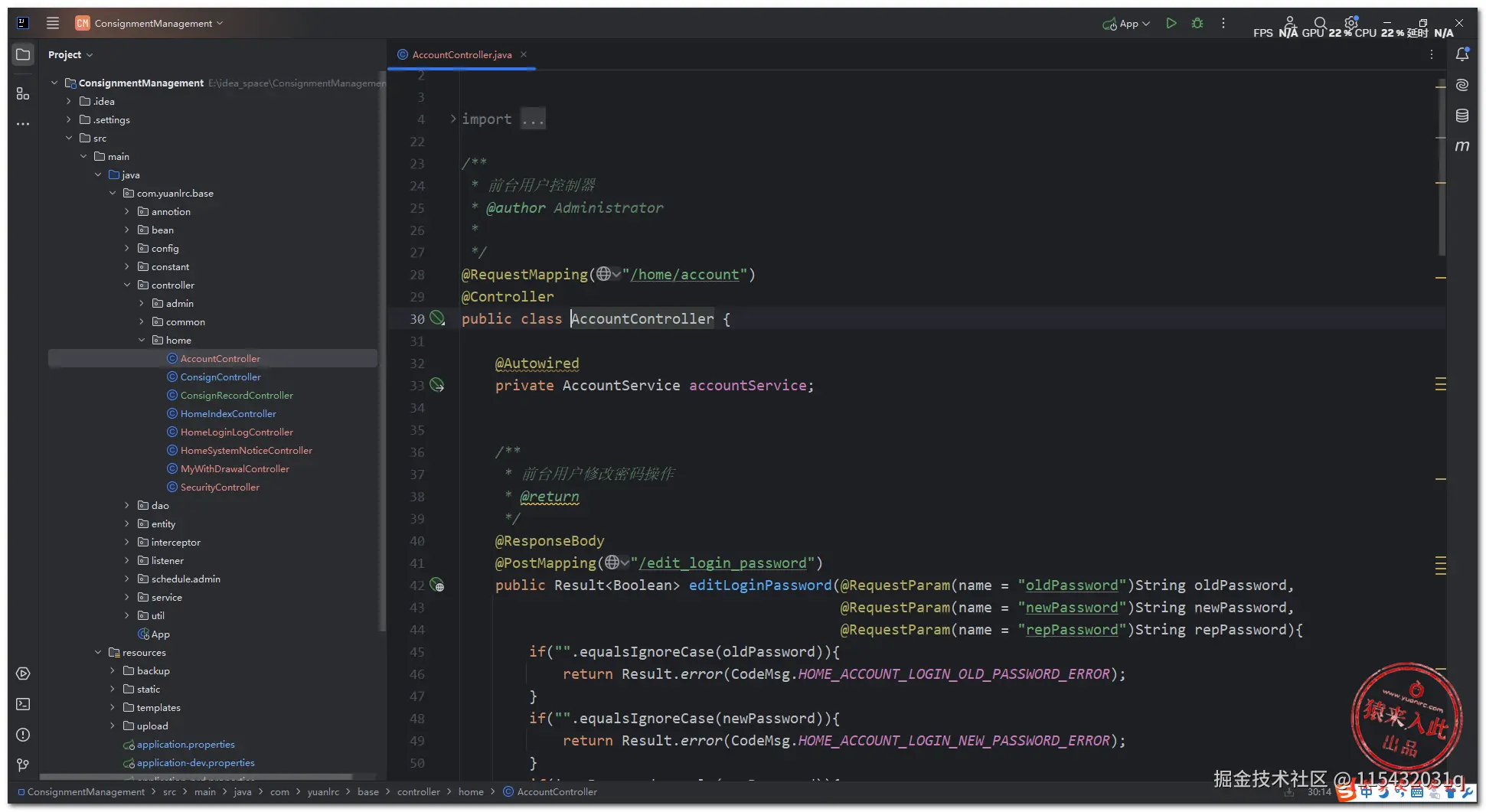1486x812 pixels.
Task: Select HomeLoginLogController file
Action: pos(237,432)
